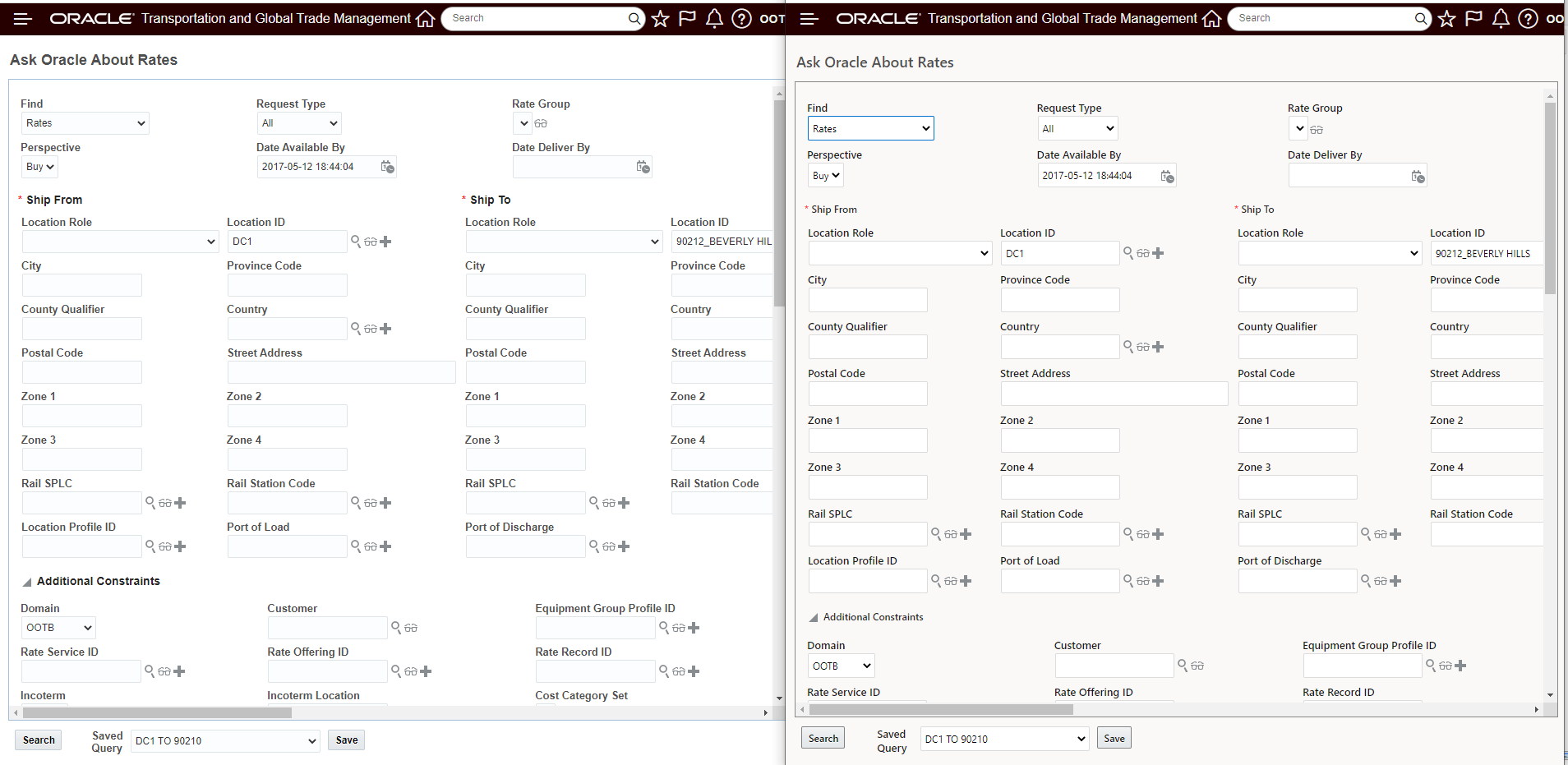Search Customer in left window
The width and height of the screenshot is (1568, 765).
[x=396, y=627]
